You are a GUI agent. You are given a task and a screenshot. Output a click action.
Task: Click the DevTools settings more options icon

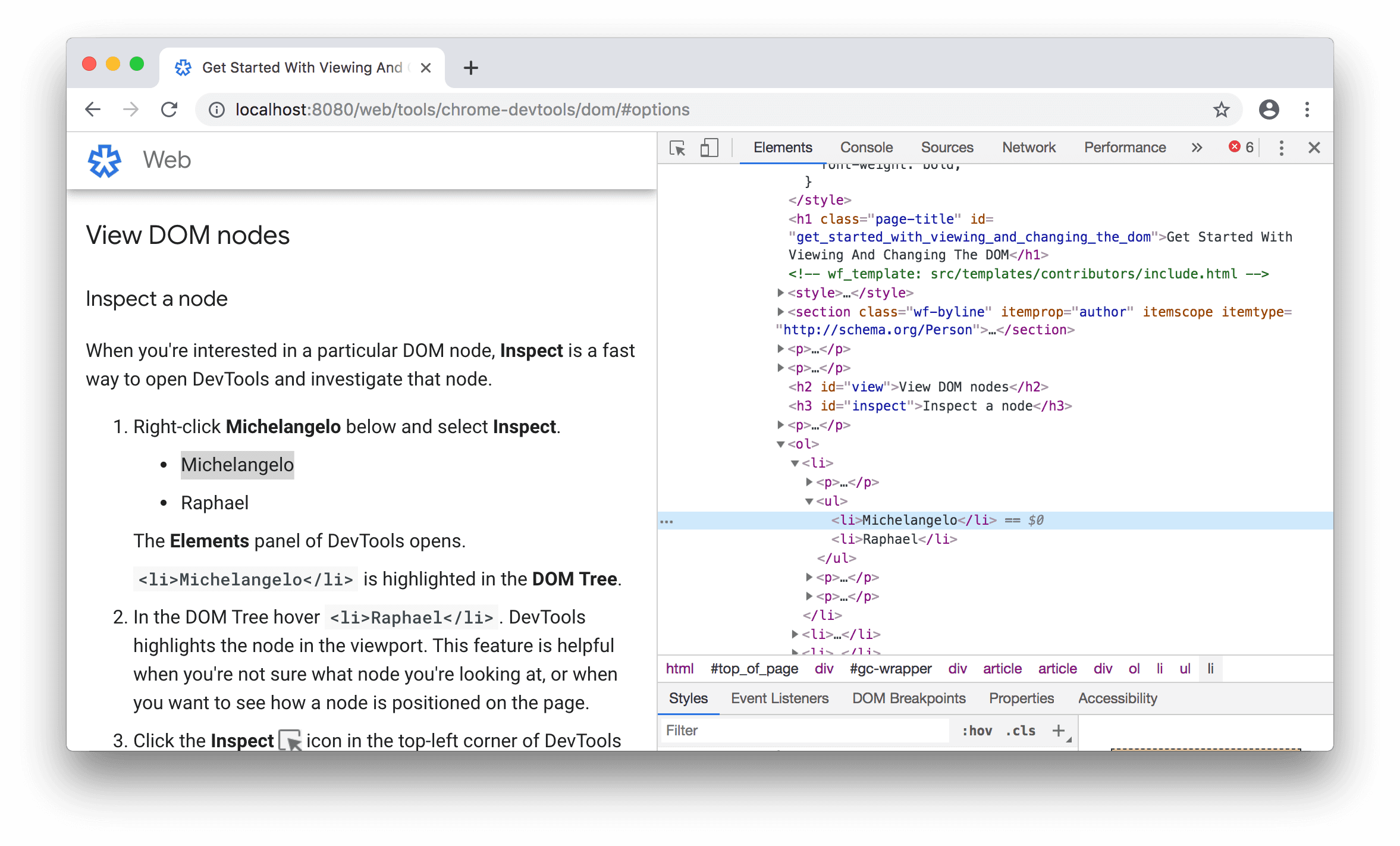tap(1282, 147)
